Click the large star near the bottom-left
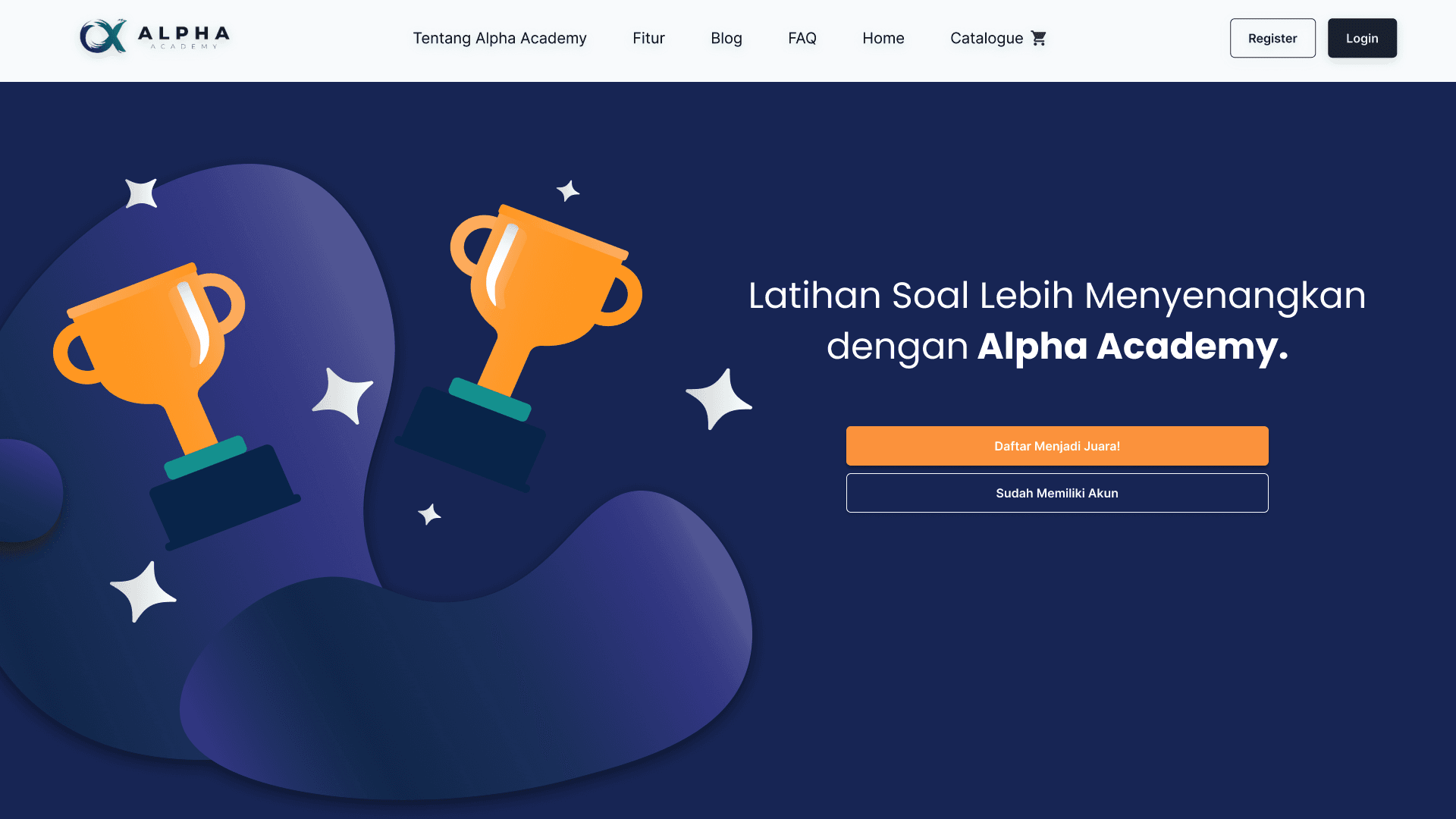 pyautogui.click(x=143, y=591)
